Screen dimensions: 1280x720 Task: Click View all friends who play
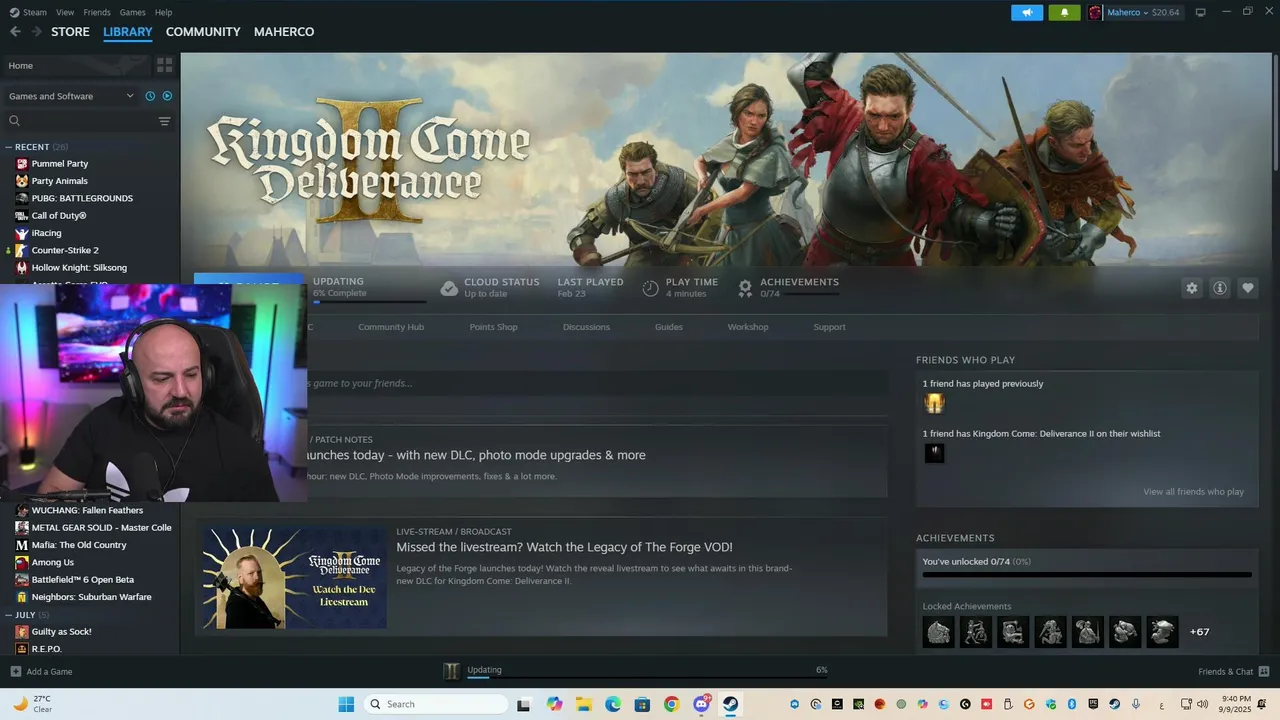pyautogui.click(x=1193, y=492)
